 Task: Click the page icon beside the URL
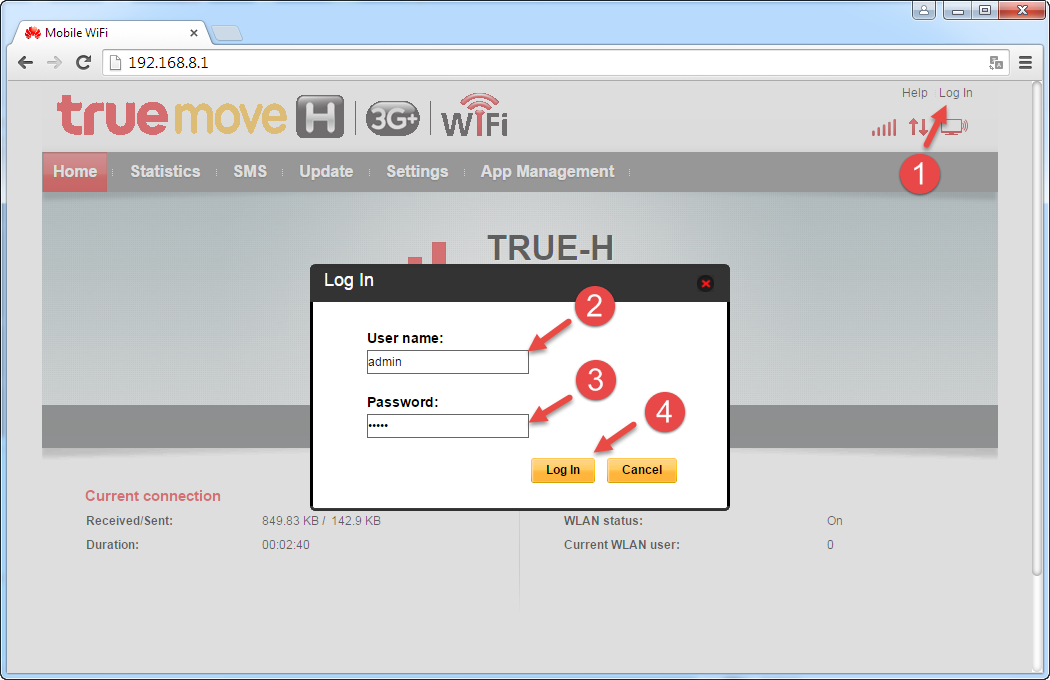point(115,62)
